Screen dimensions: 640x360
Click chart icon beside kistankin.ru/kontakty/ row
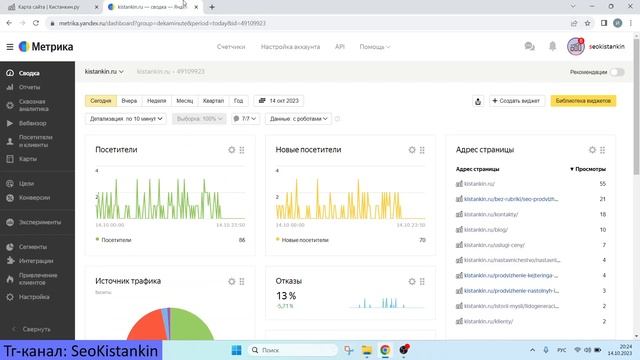pyautogui.click(x=459, y=214)
